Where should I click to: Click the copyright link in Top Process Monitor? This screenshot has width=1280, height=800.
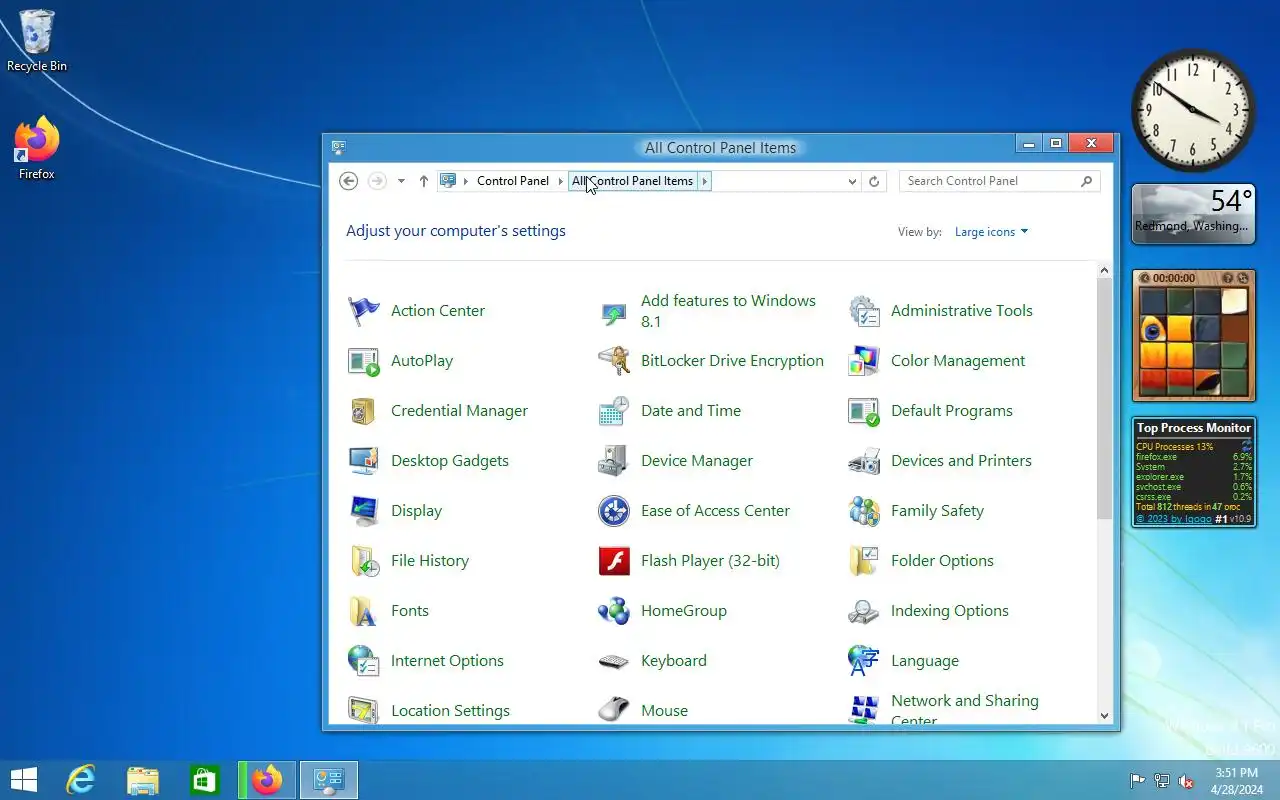[1174, 519]
